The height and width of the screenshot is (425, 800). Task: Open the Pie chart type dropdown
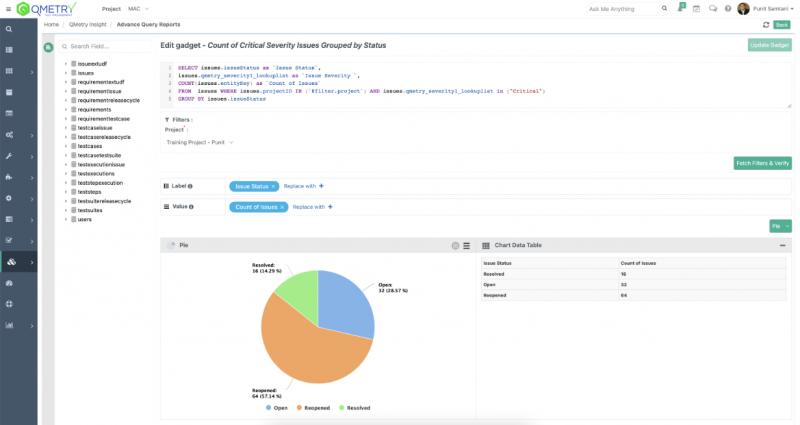click(x=780, y=227)
